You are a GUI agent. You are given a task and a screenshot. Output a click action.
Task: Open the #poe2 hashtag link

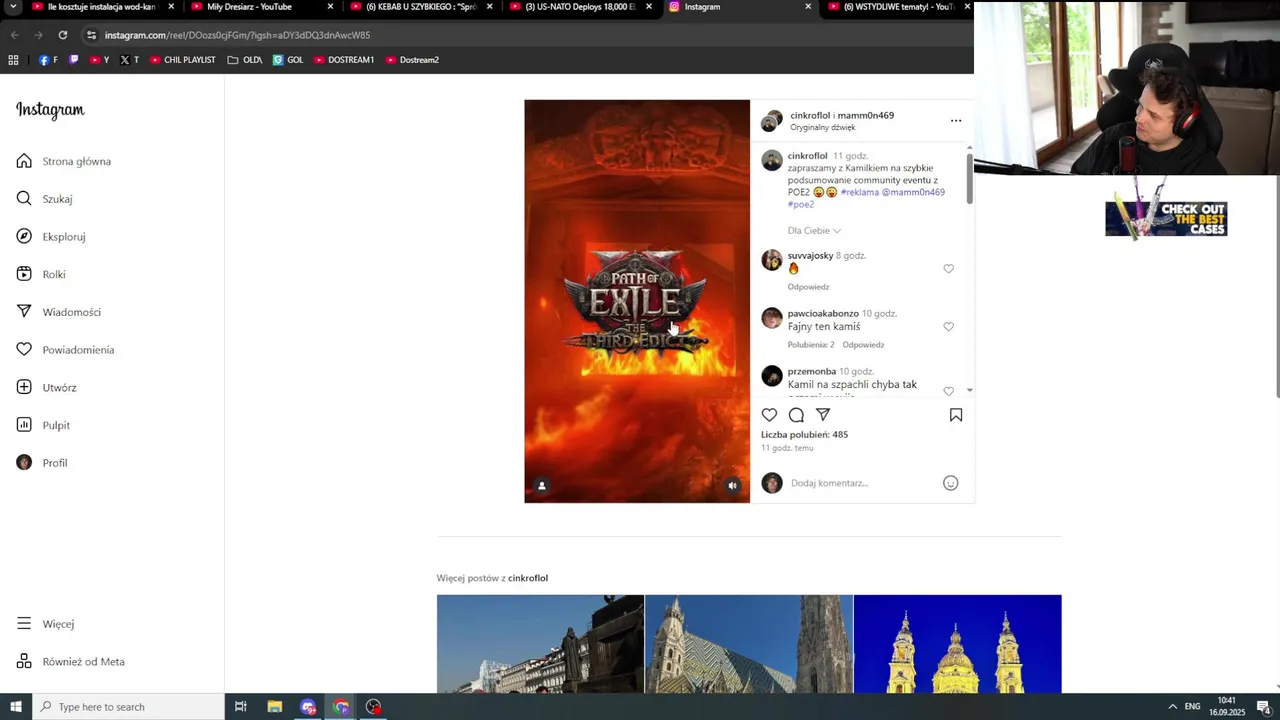[801, 204]
